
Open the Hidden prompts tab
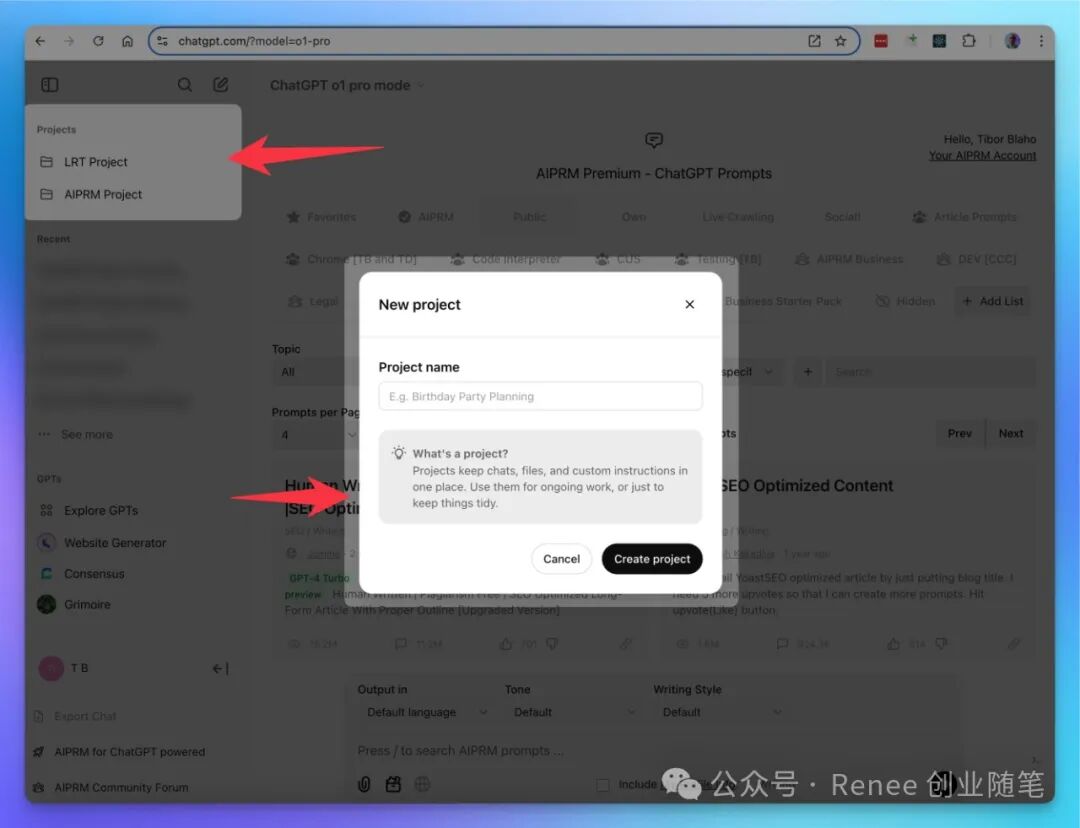[x=905, y=301]
